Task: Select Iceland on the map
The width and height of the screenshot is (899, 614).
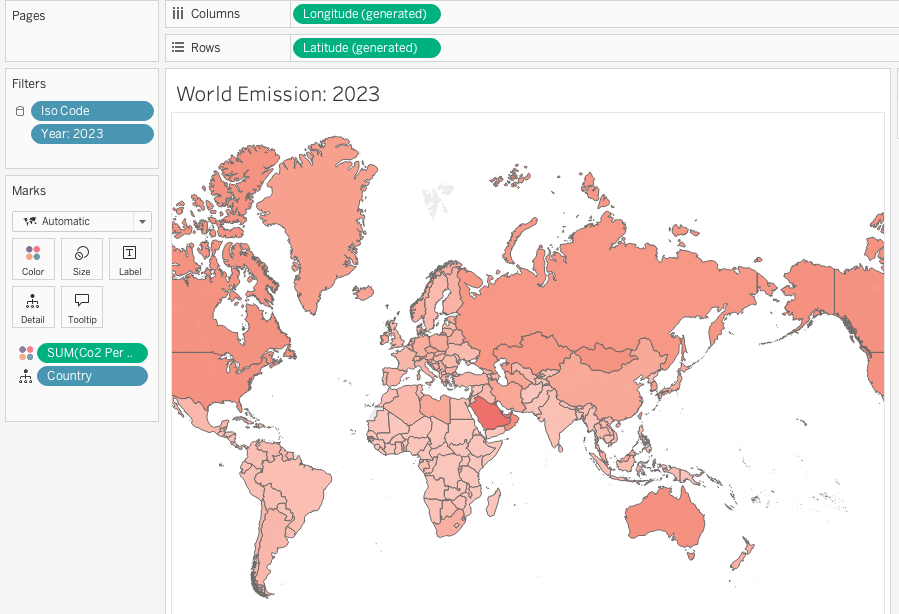Action: point(363,292)
